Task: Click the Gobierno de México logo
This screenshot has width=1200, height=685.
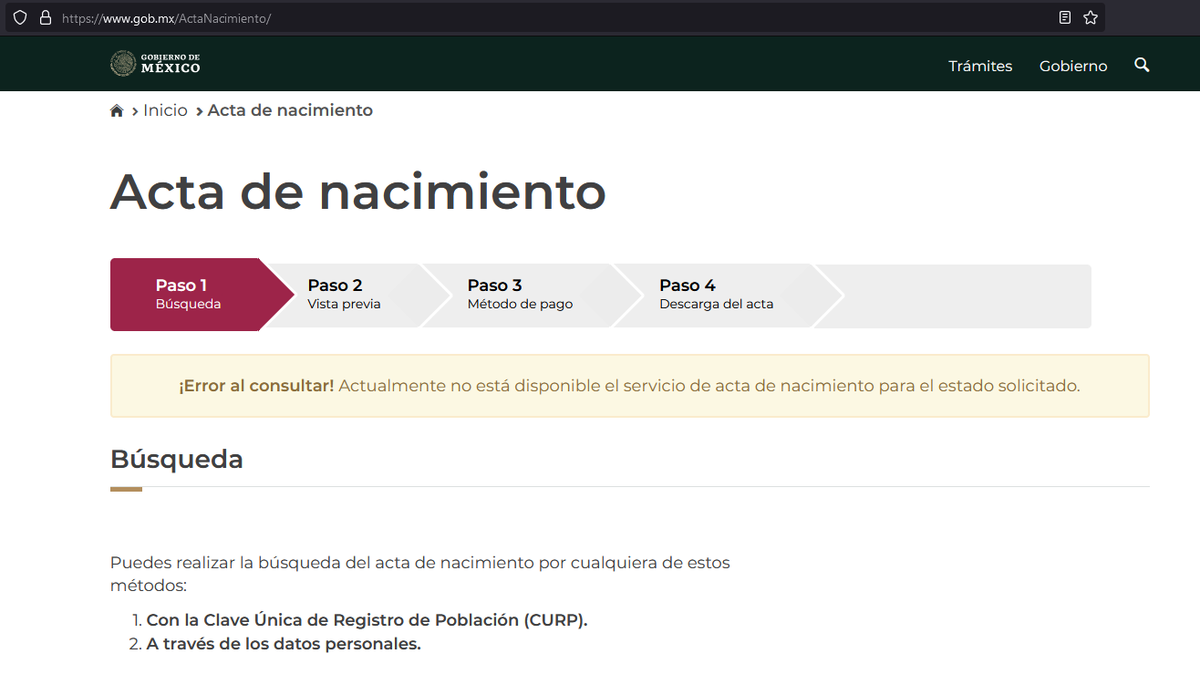Action: [155, 63]
